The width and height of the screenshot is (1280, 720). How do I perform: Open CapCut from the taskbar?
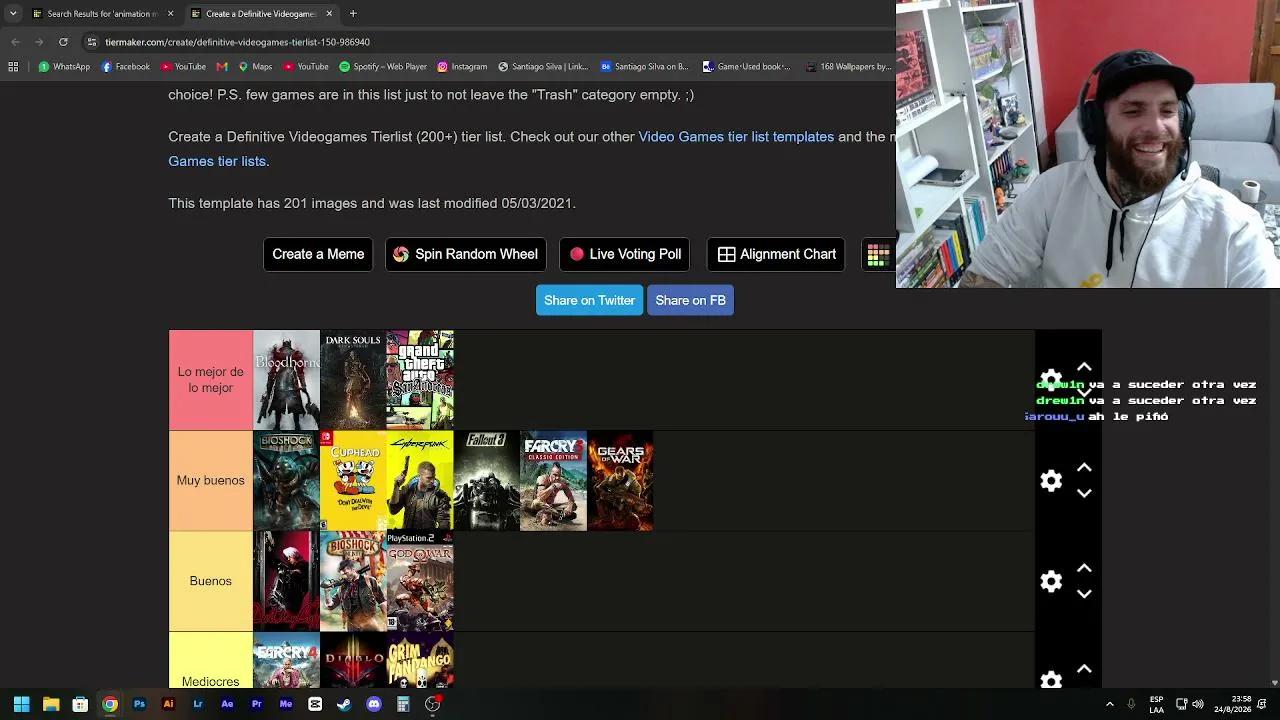click(315, 704)
